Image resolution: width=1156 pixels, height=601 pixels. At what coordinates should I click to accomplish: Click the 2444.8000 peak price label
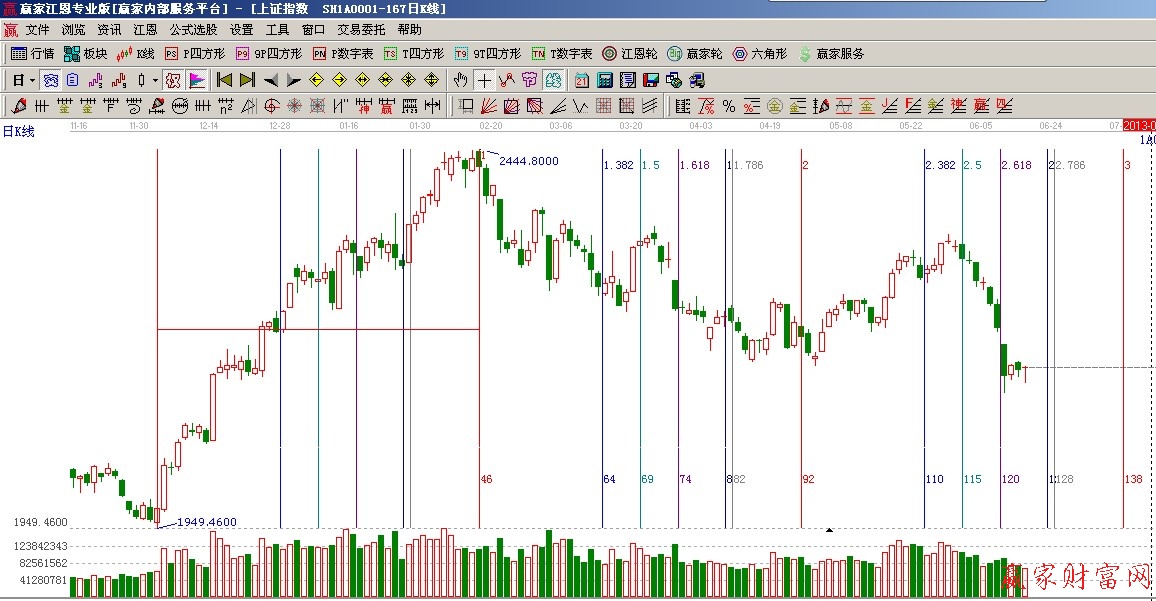[528, 161]
